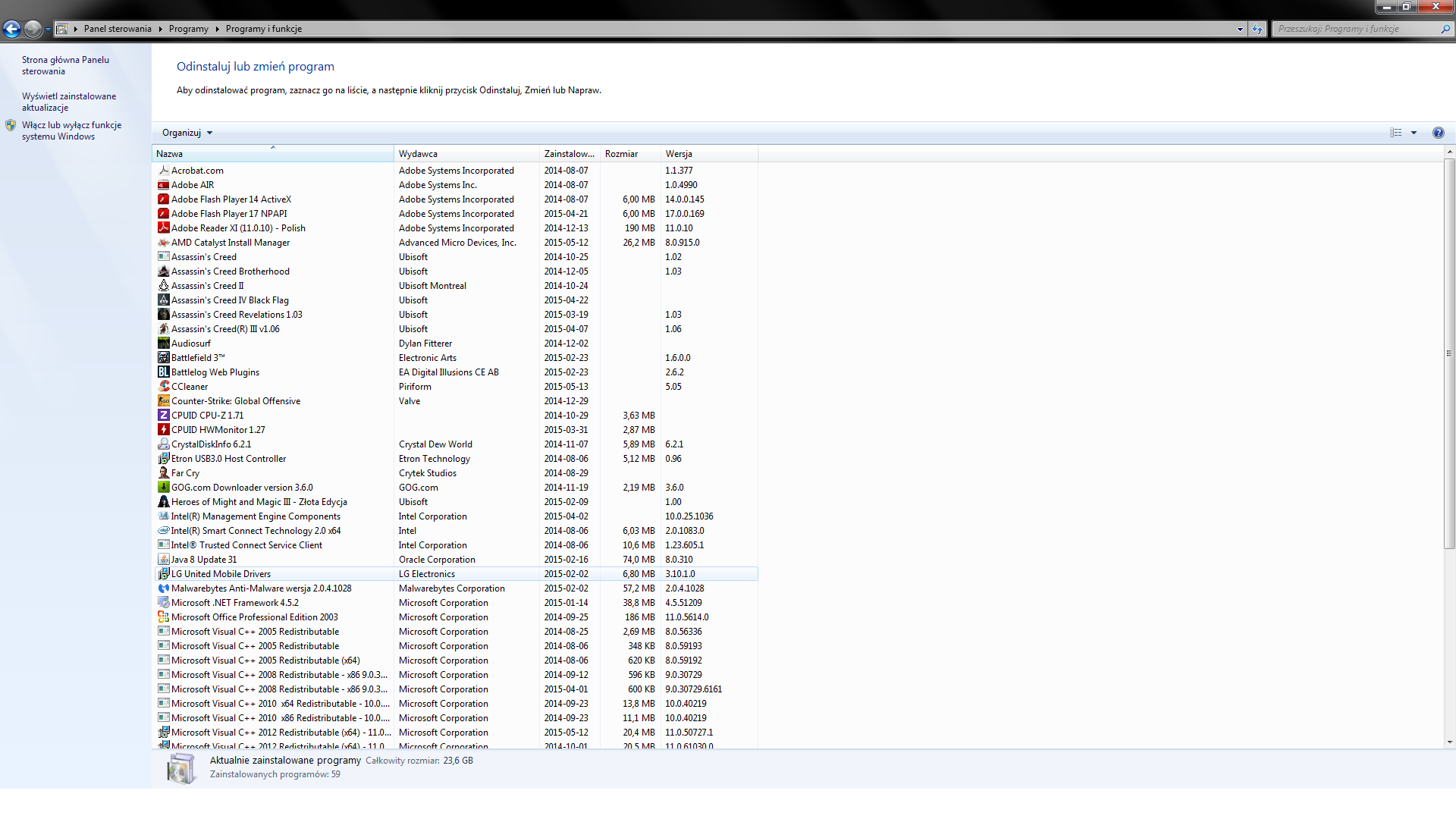
Task: Refresh the Programy i funkcje view
Action: click(1257, 29)
